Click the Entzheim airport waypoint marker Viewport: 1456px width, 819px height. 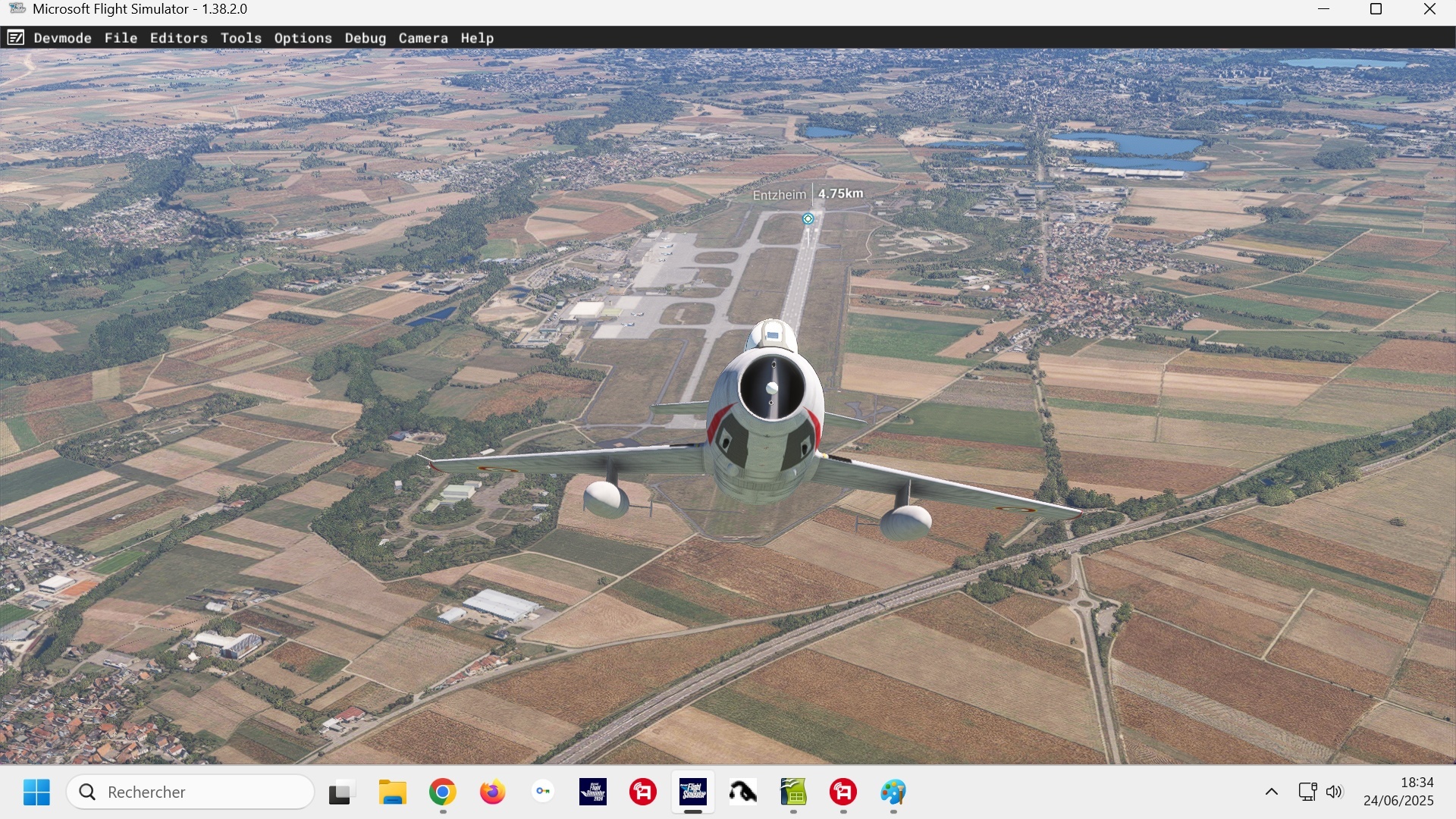coord(808,218)
